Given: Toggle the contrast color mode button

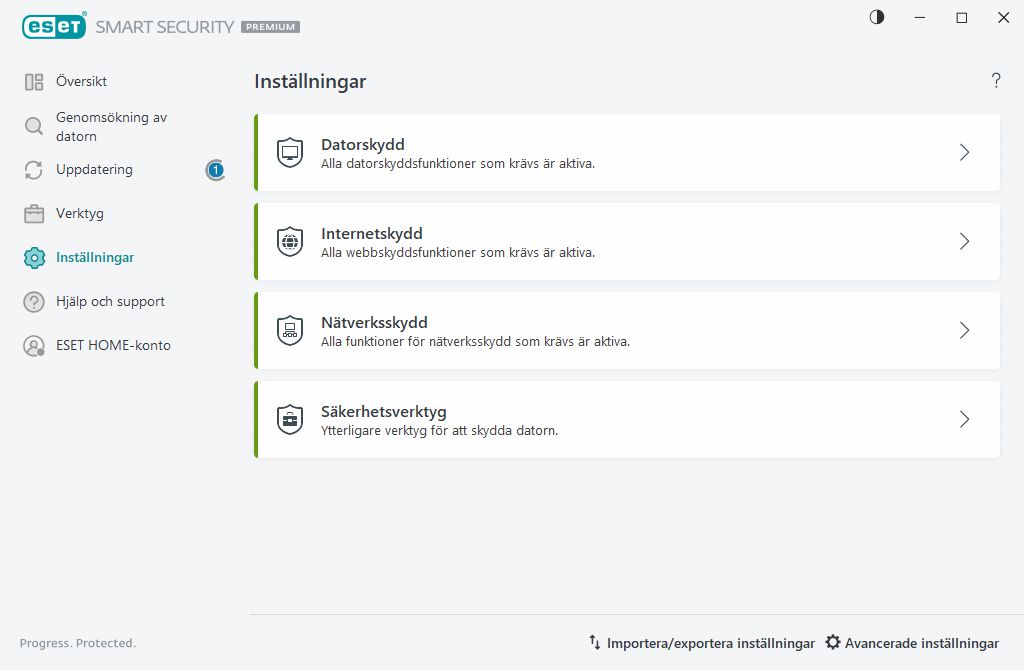Looking at the screenshot, I should point(877,18).
